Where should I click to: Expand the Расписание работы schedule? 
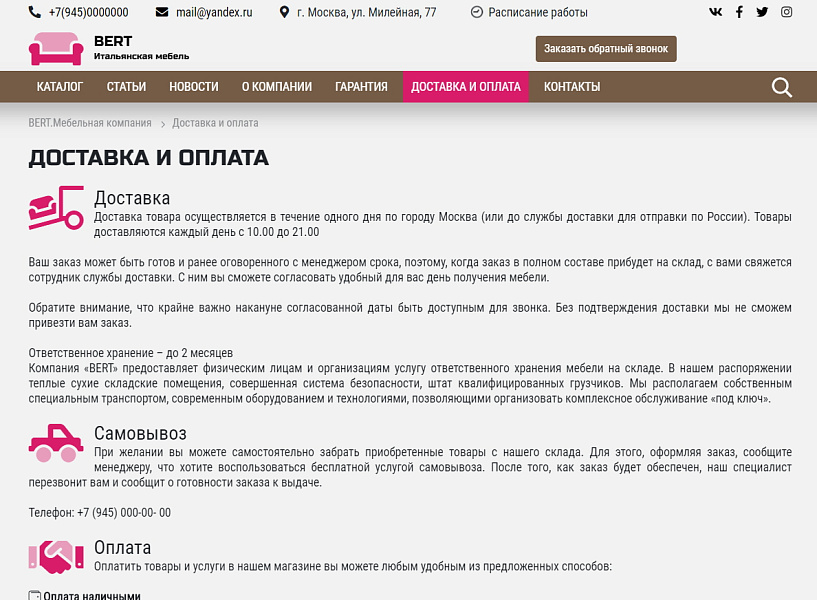click(536, 13)
